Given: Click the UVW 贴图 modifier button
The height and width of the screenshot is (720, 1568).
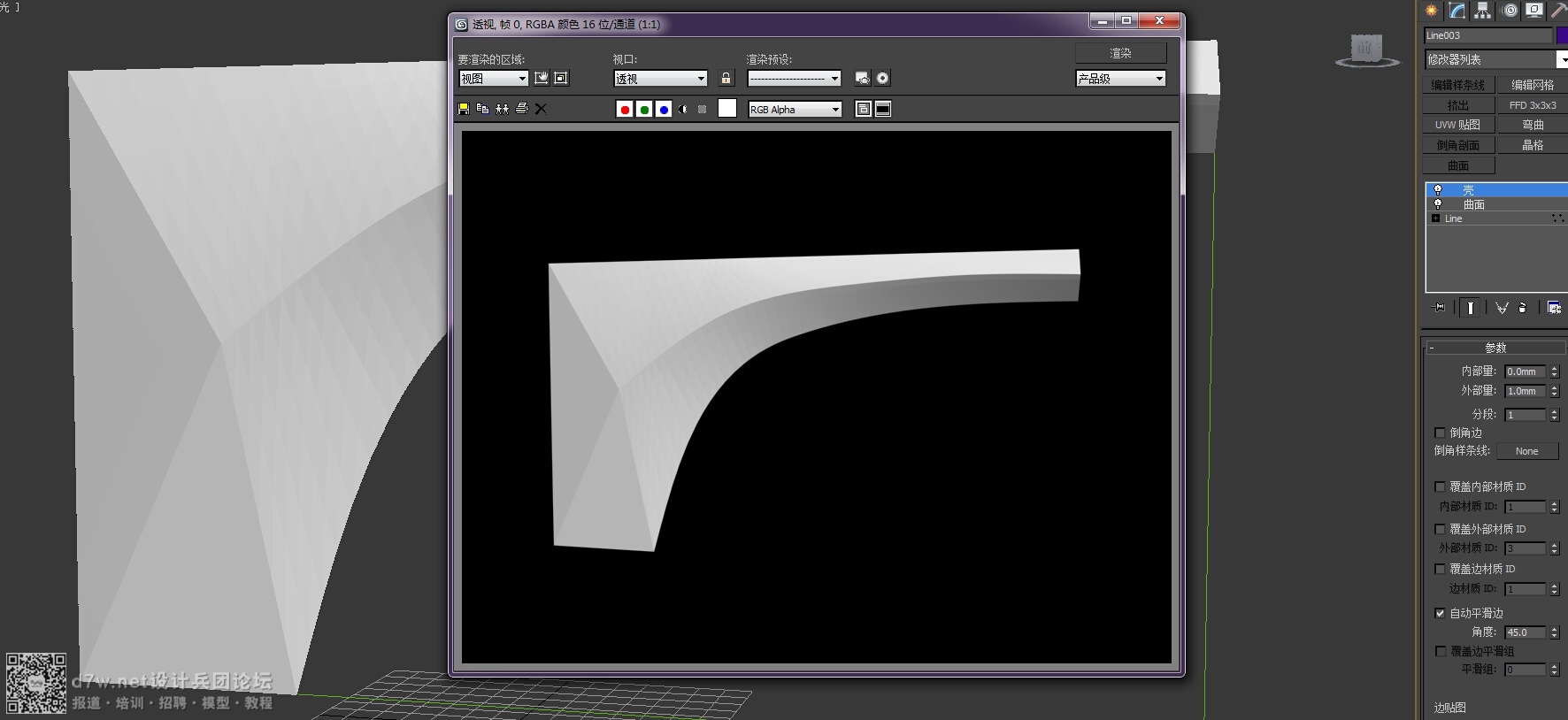Looking at the screenshot, I should (1458, 125).
